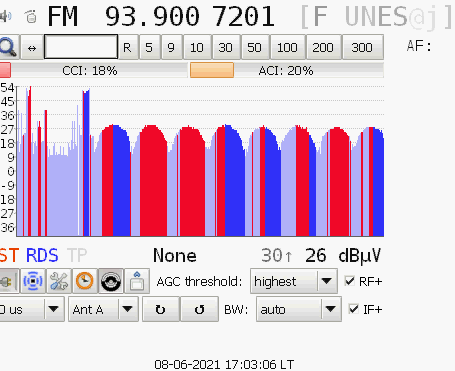Screen dimensions: 455x371
Task: Click the 93.900 frequency display
Action: pyautogui.click(x=152, y=16)
